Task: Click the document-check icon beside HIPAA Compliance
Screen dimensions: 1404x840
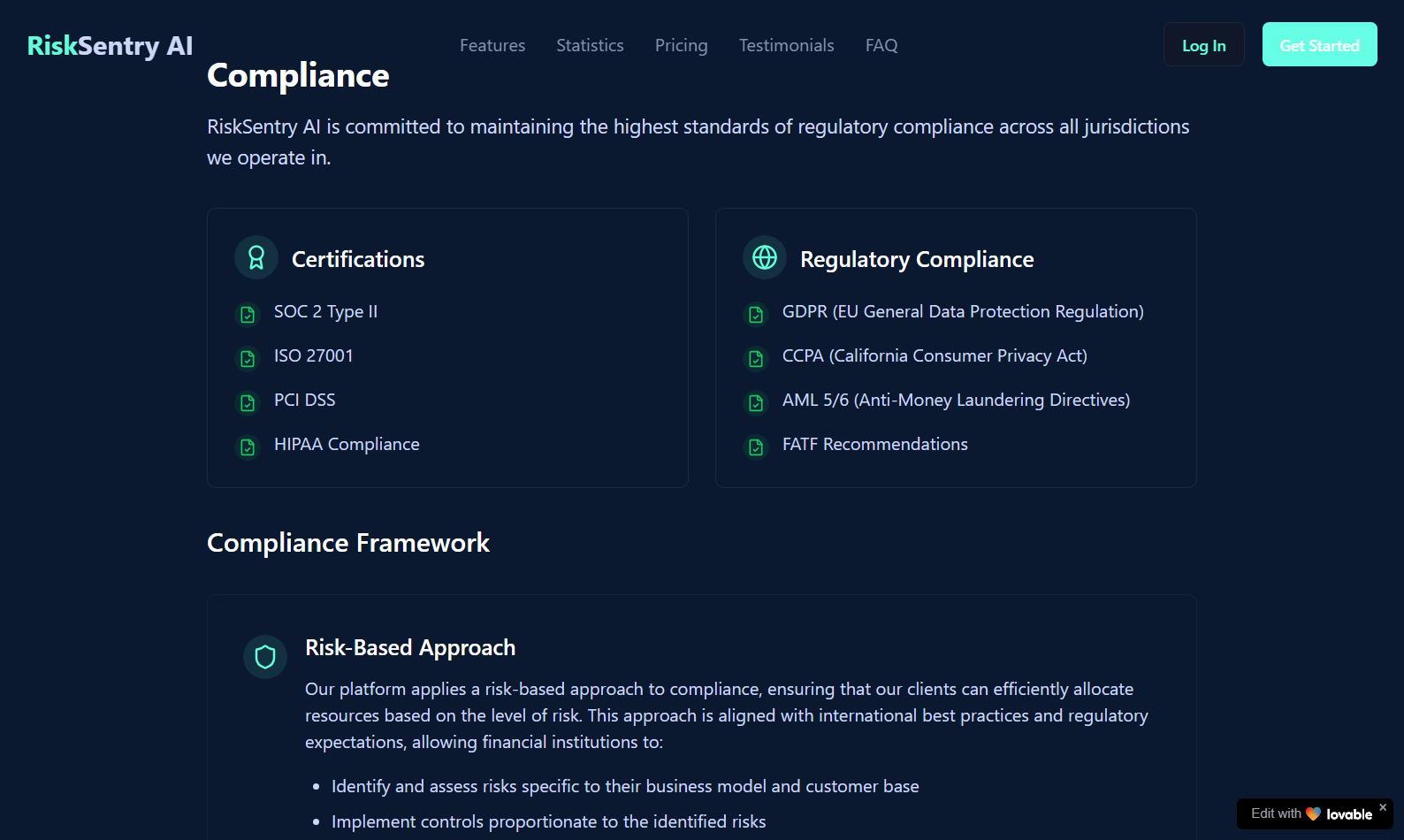Action: (x=248, y=447)
